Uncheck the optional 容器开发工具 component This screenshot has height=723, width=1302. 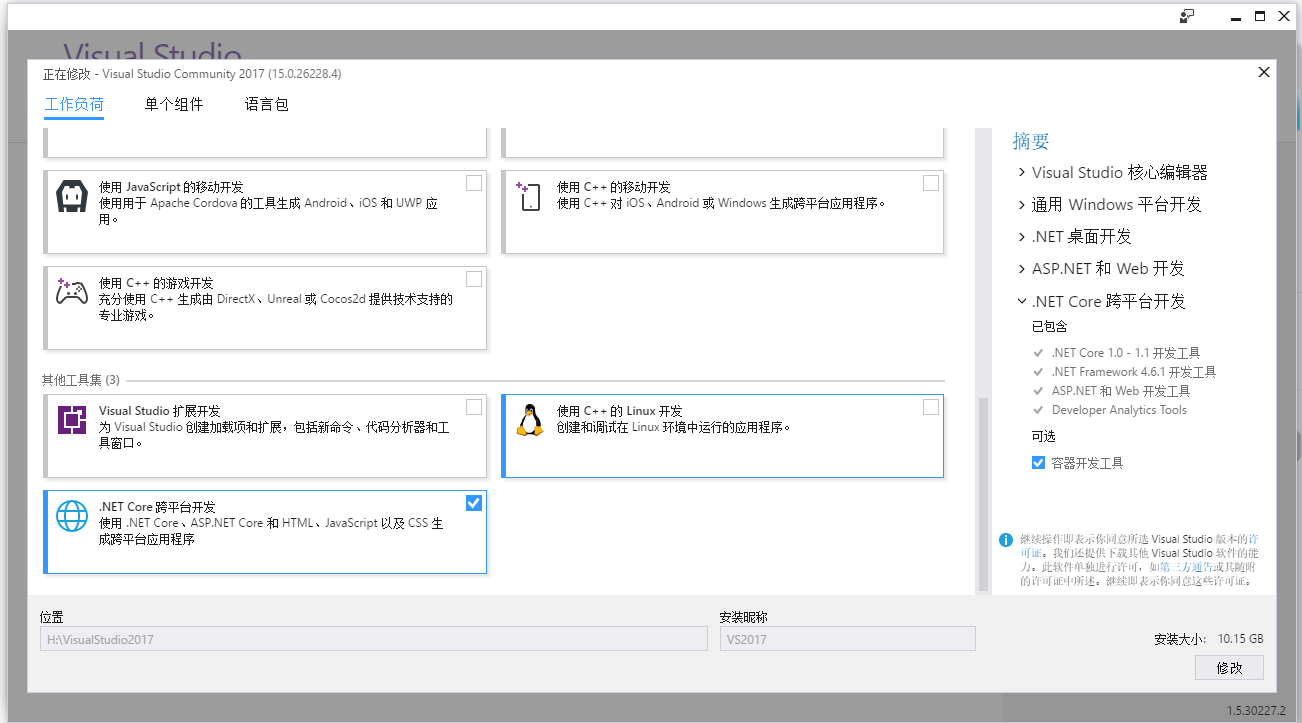(1038, 463)
